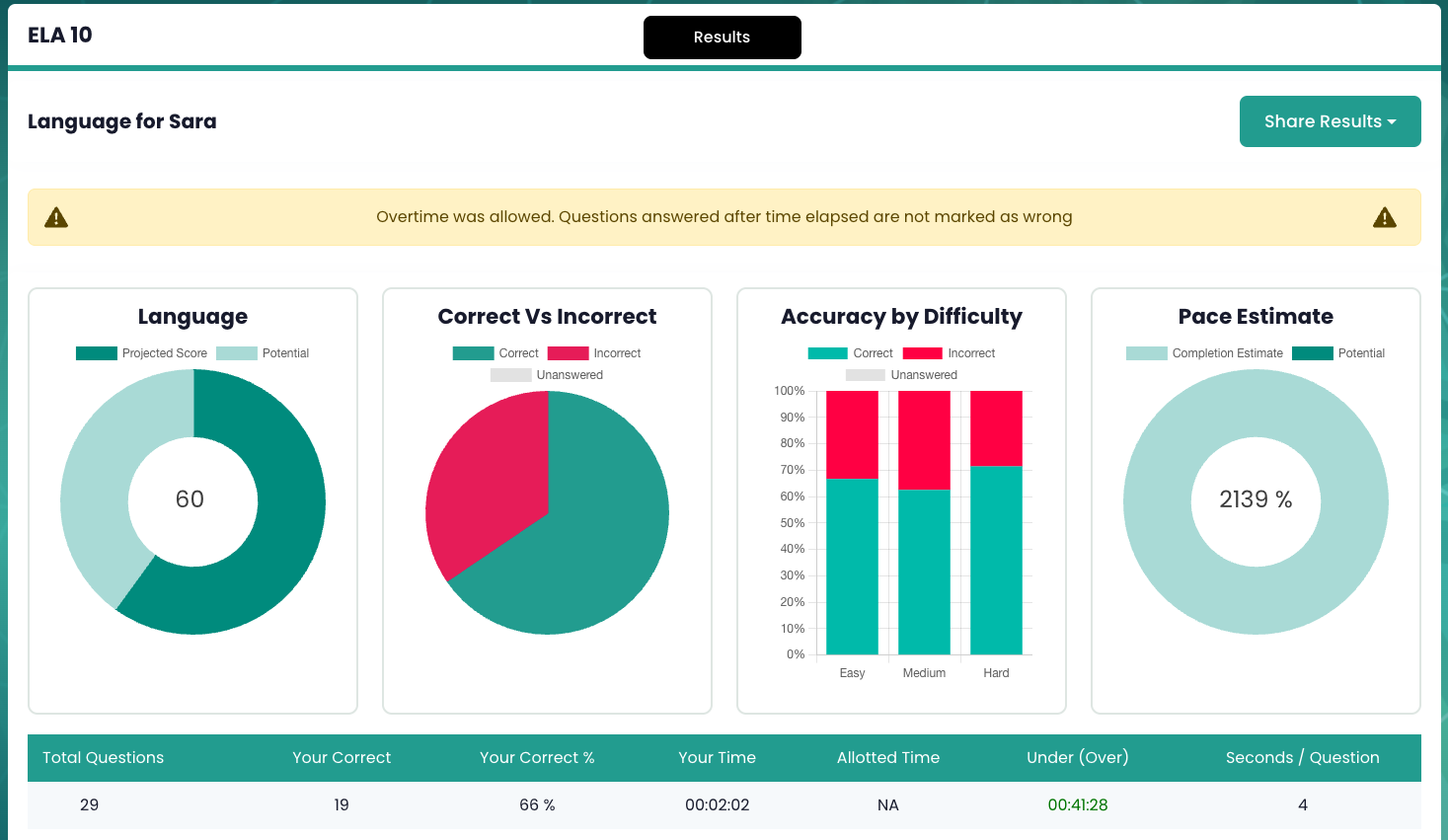1448x840 pixels.
Task: Open the Share Results dropdown
Action: pos(1330,121)
